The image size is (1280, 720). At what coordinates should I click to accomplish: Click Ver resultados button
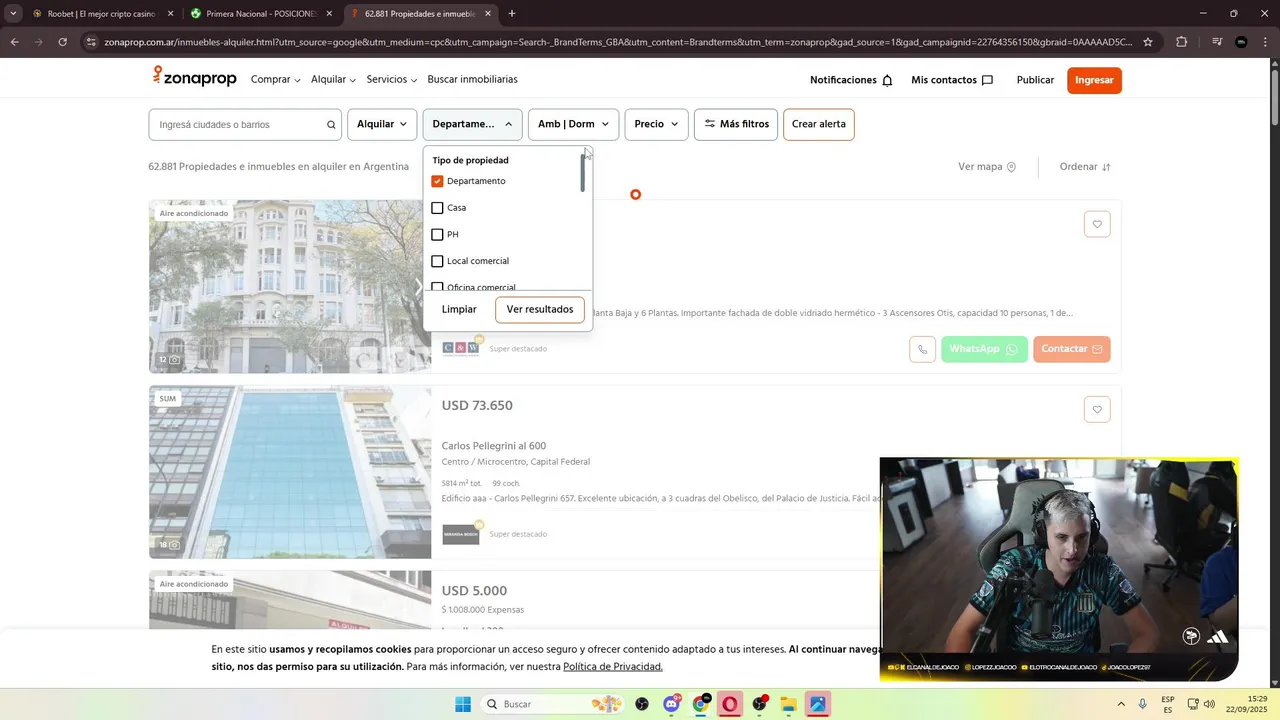tap(540, 309)
